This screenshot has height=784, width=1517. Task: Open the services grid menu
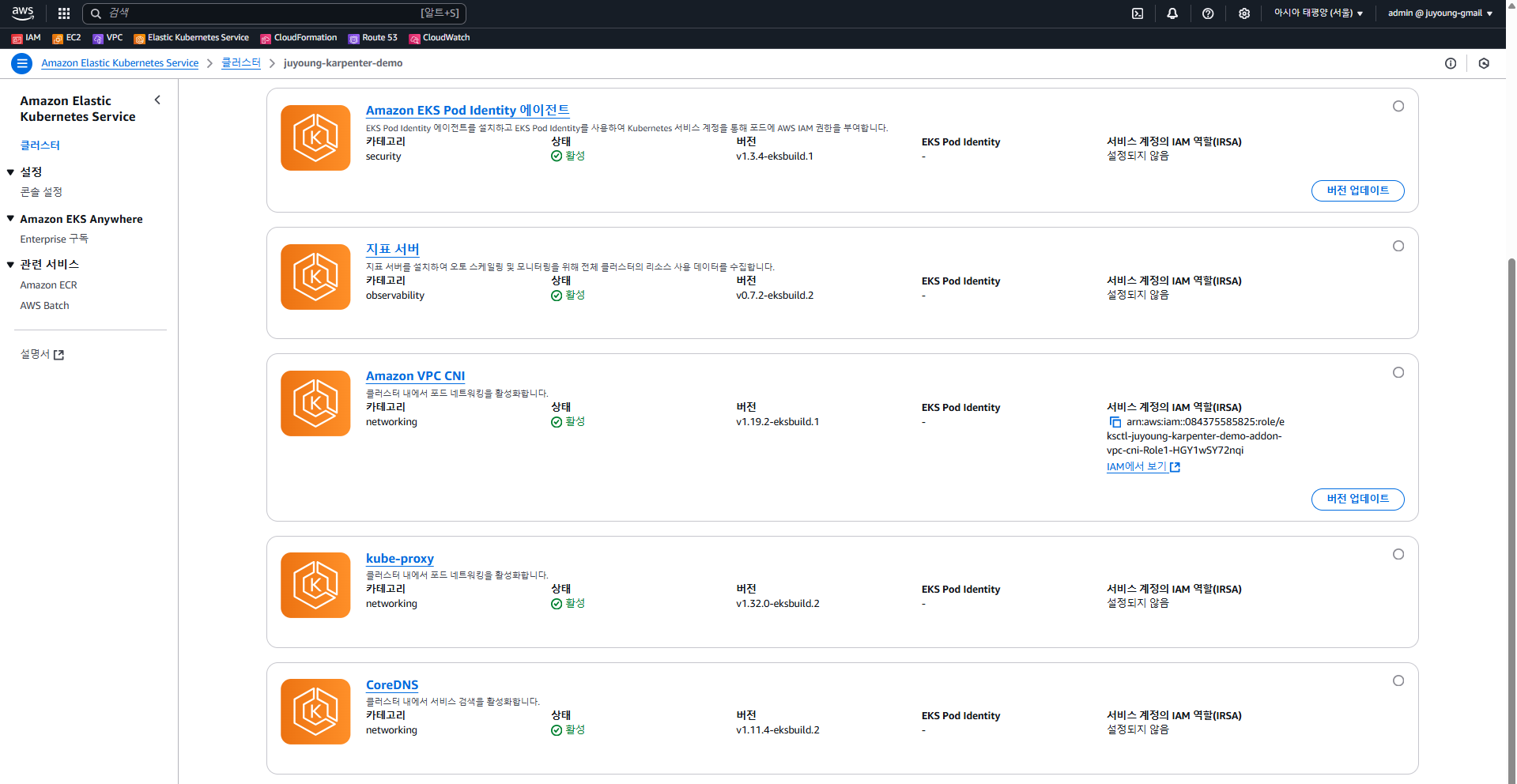tap(64, 13)
